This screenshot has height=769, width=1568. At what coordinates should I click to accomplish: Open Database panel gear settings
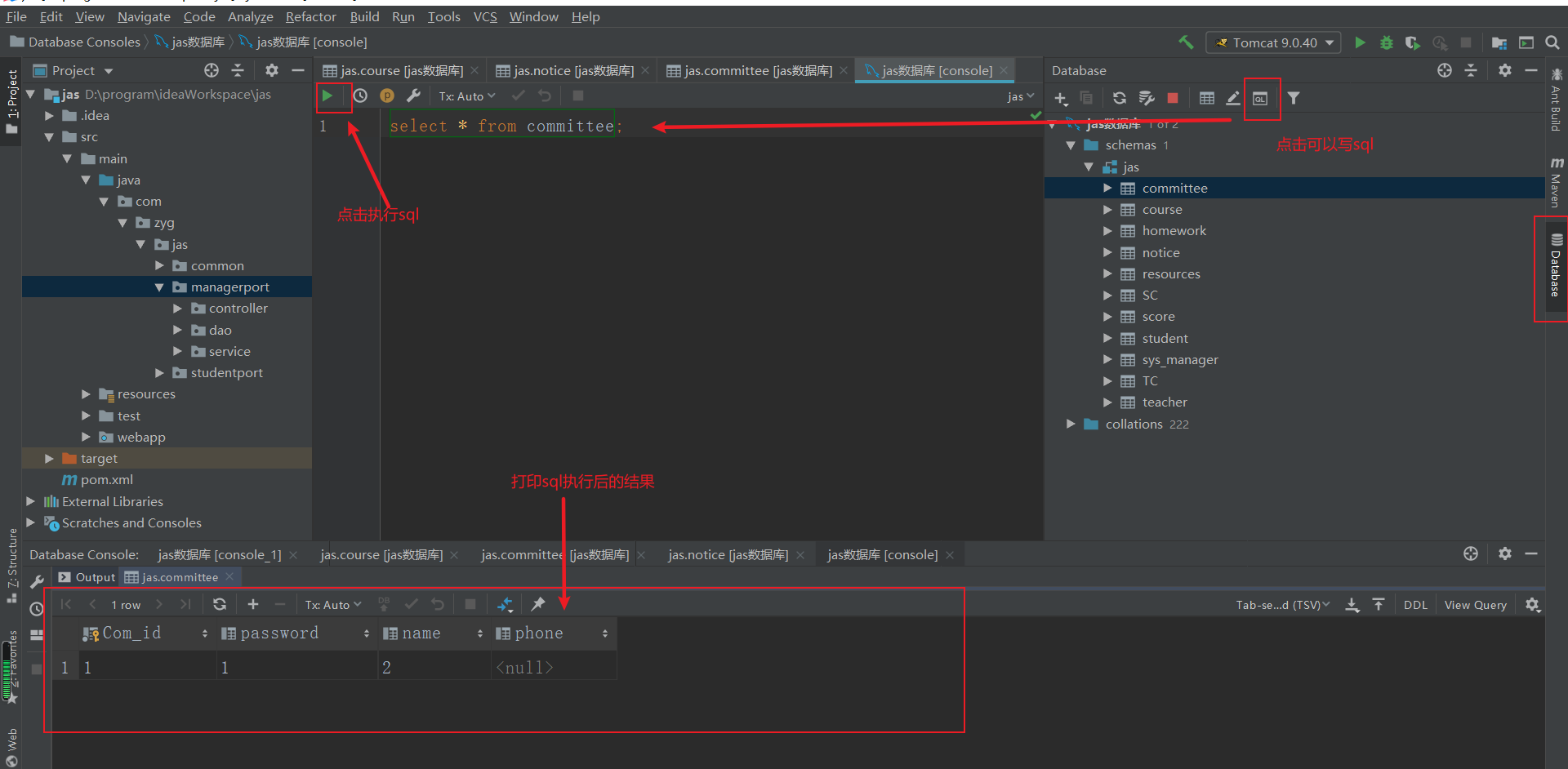coord(1505,71)
